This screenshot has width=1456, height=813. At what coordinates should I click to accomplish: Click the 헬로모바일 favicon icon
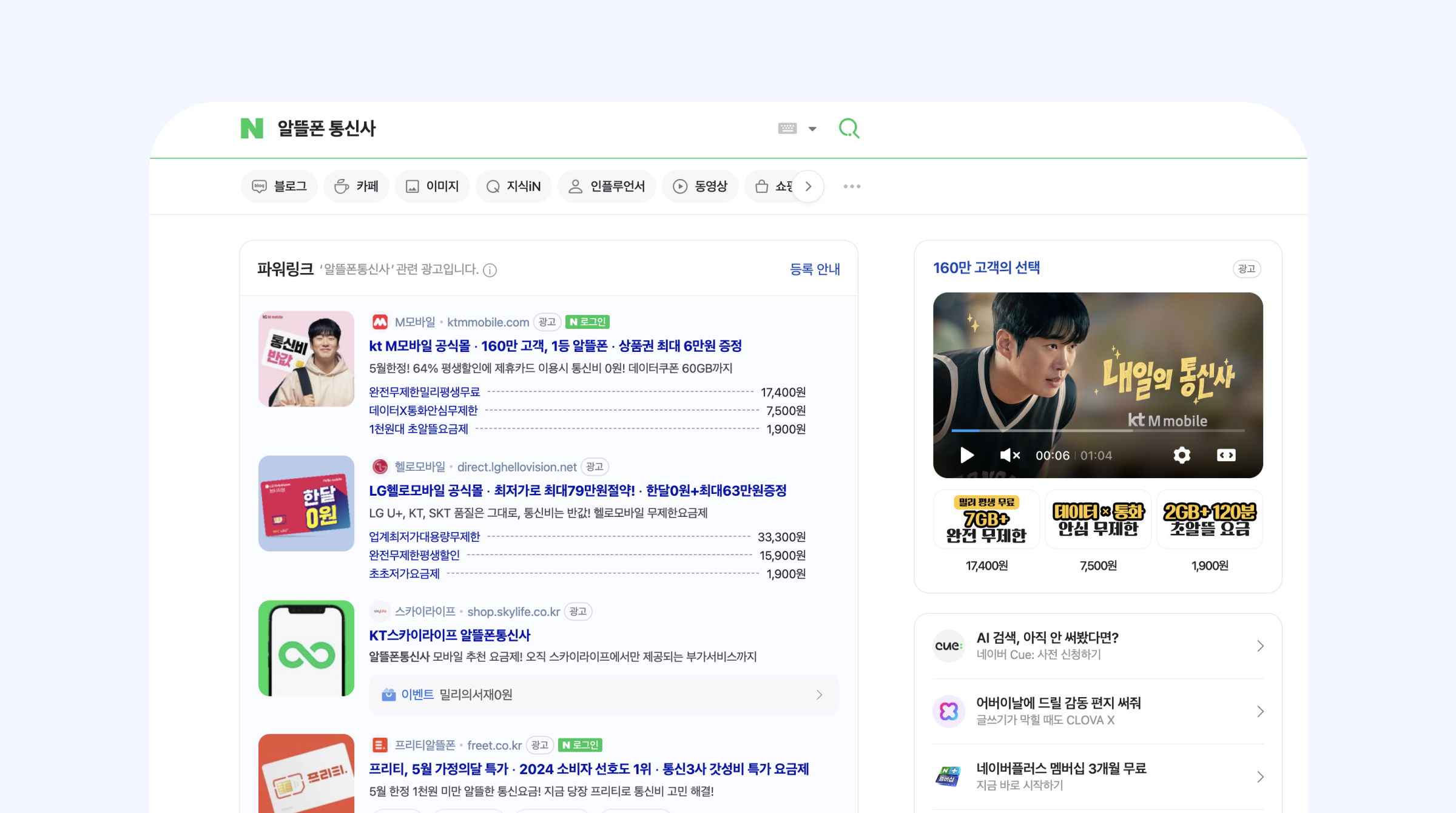(380, 467)
